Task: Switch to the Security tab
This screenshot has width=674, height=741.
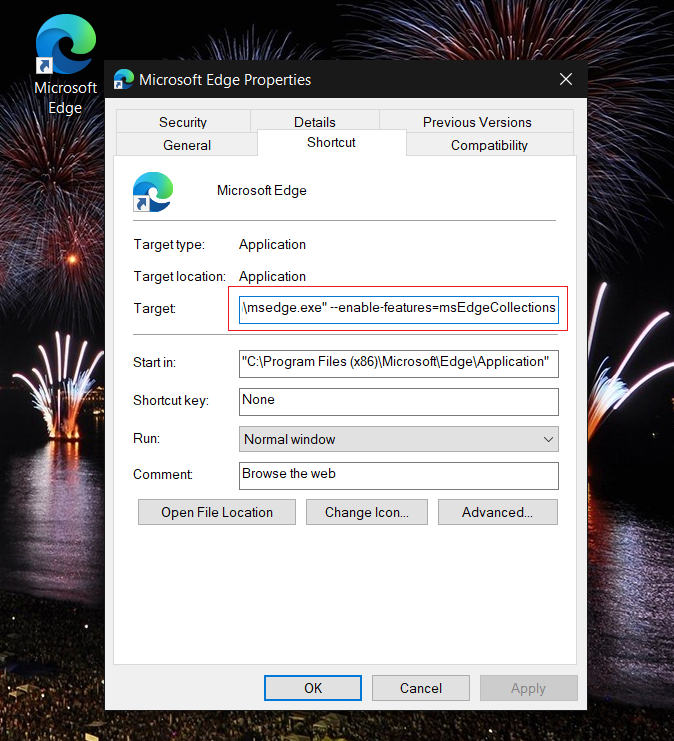Action: [183, 122]
